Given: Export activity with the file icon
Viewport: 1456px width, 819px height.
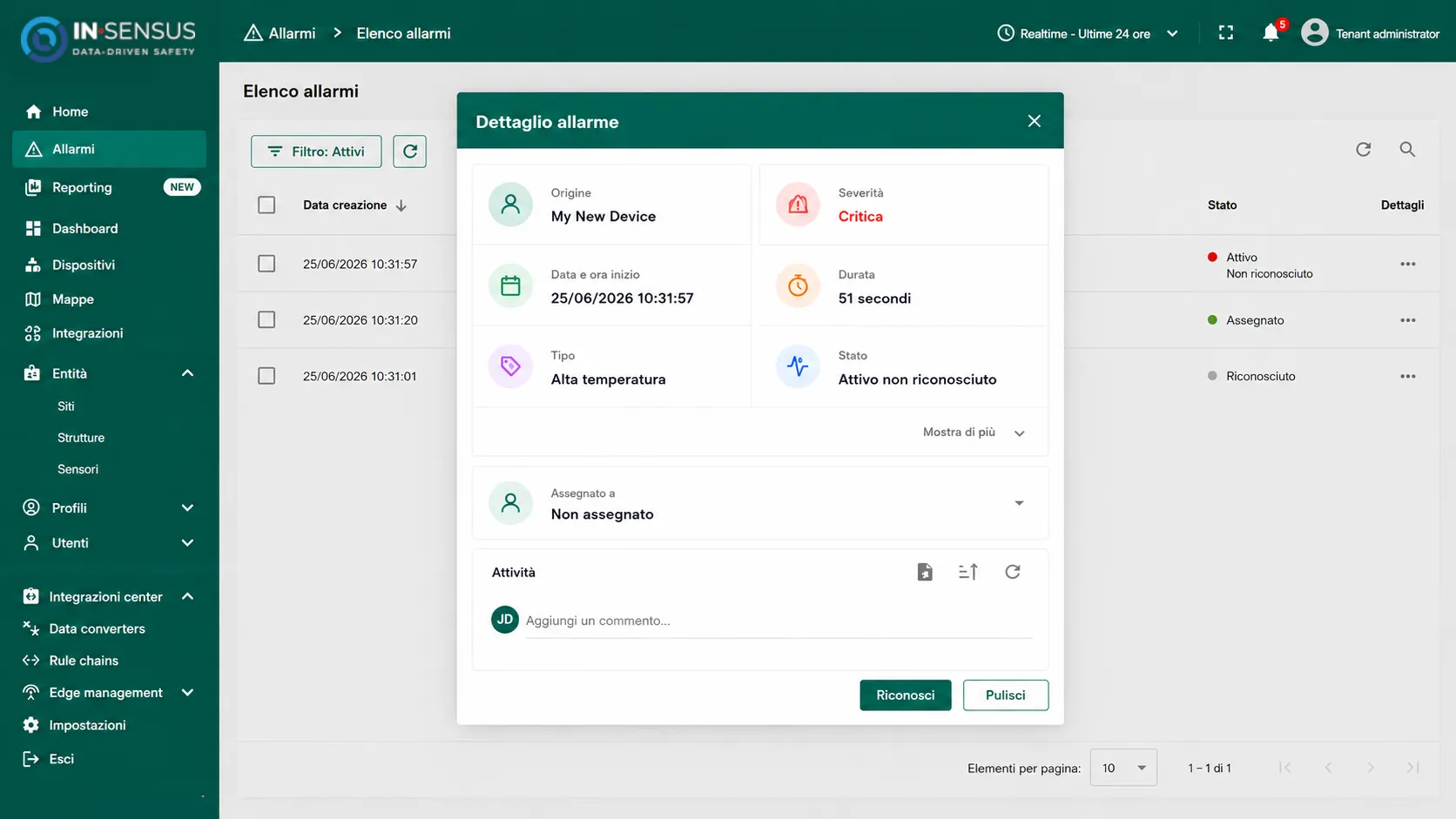Looking at the screenshot, I should 925,572.
